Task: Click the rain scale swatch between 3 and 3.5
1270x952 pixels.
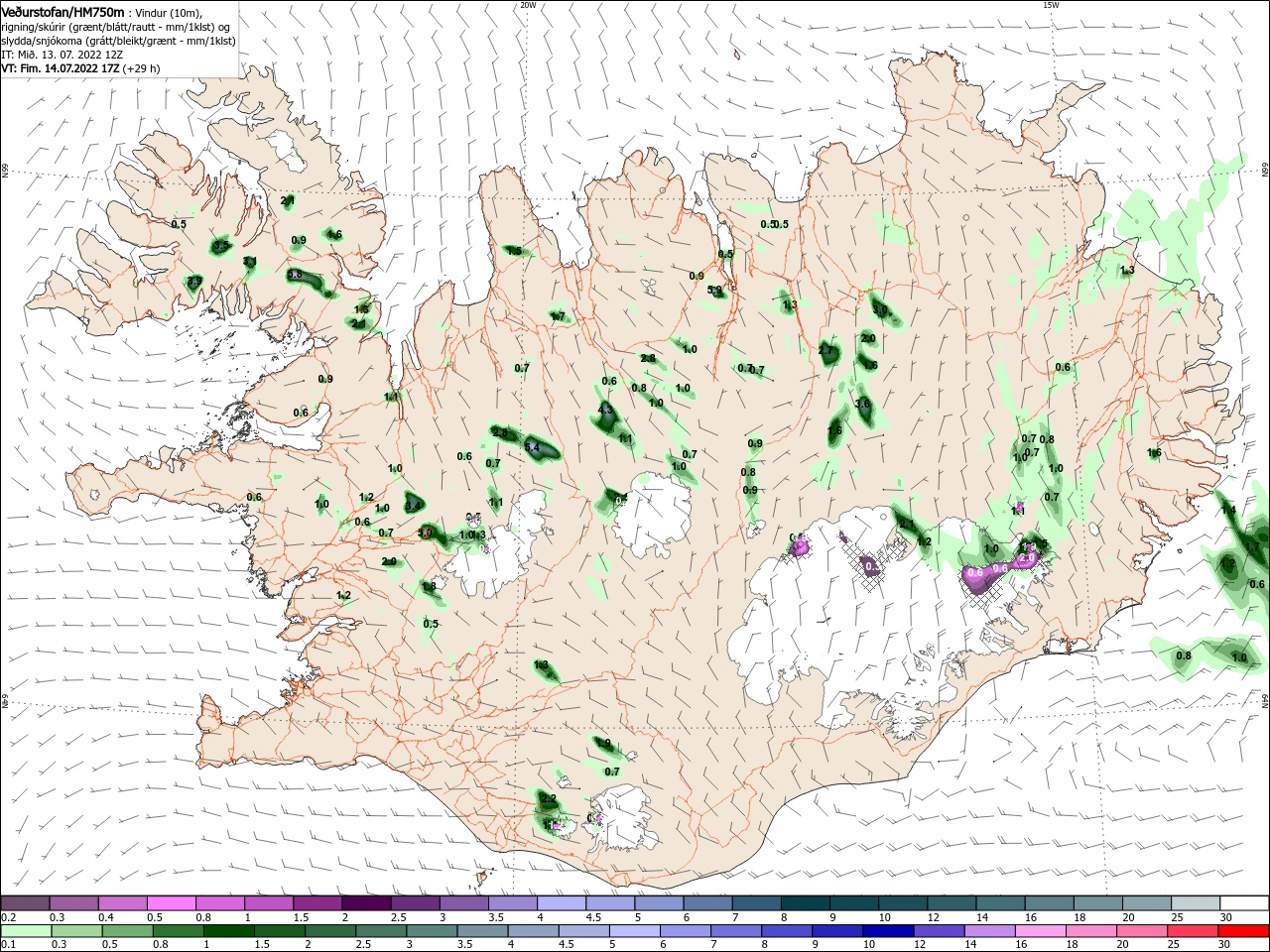Action: pyautogui.click(x=432, y=931)
